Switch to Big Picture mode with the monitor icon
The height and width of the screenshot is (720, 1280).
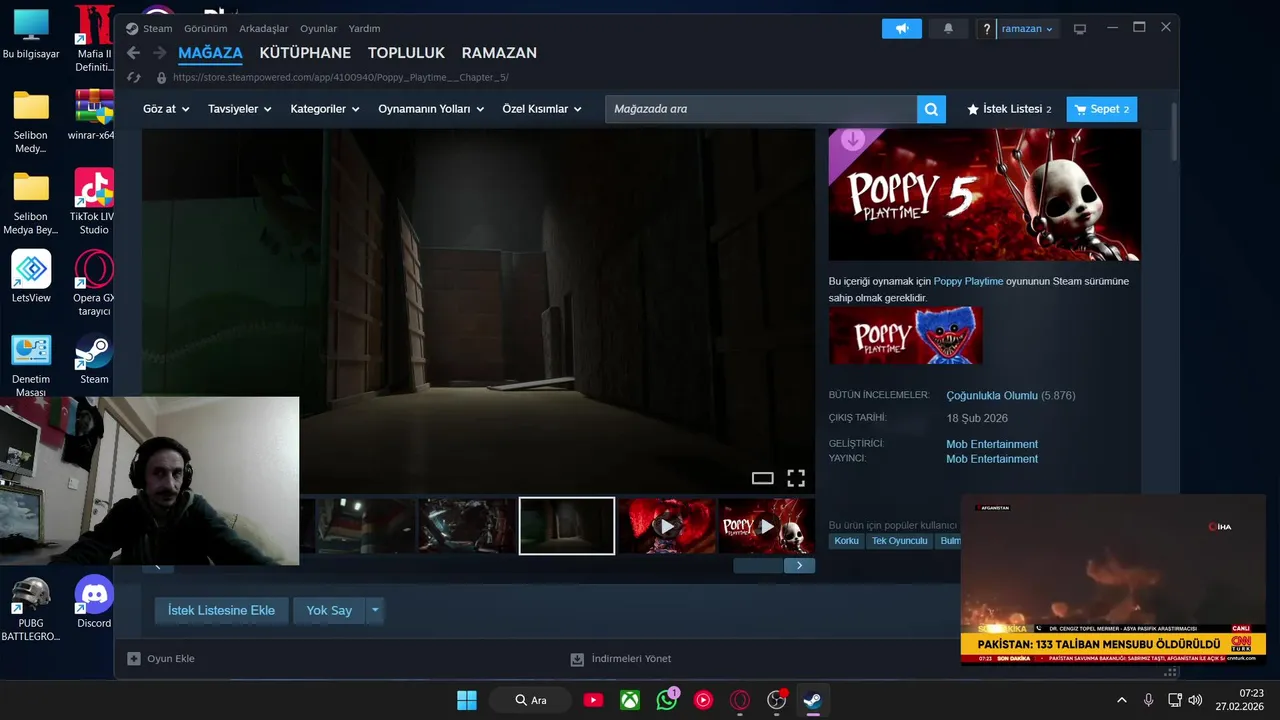click(1080, 29)
